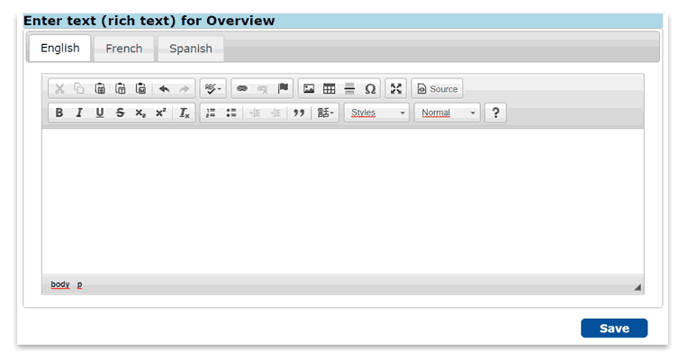Insert an image using the Image icon
Viewport: 688px width, 360px height.
tap(309, 89)
